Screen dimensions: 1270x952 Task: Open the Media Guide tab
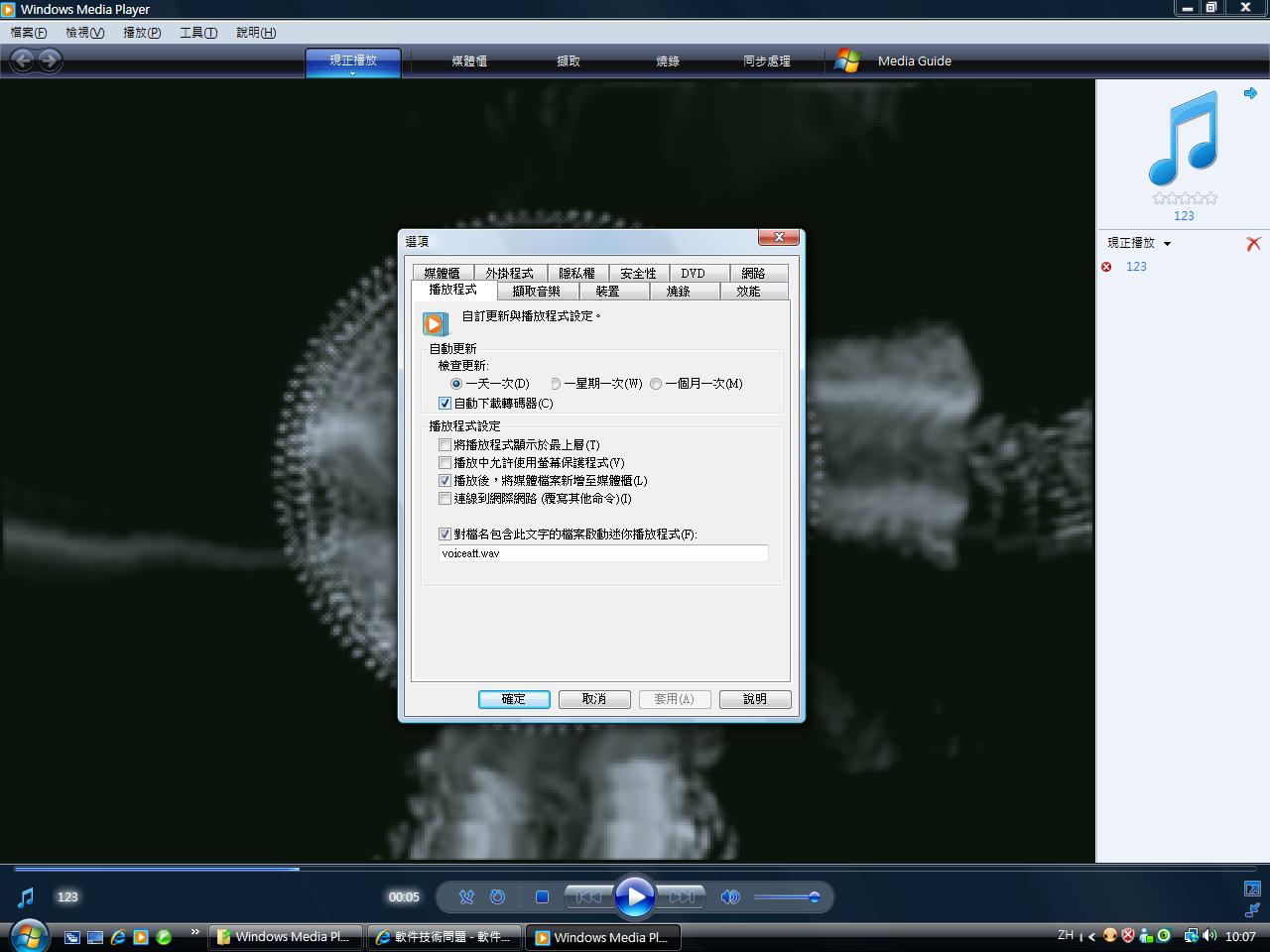point(914,61)
